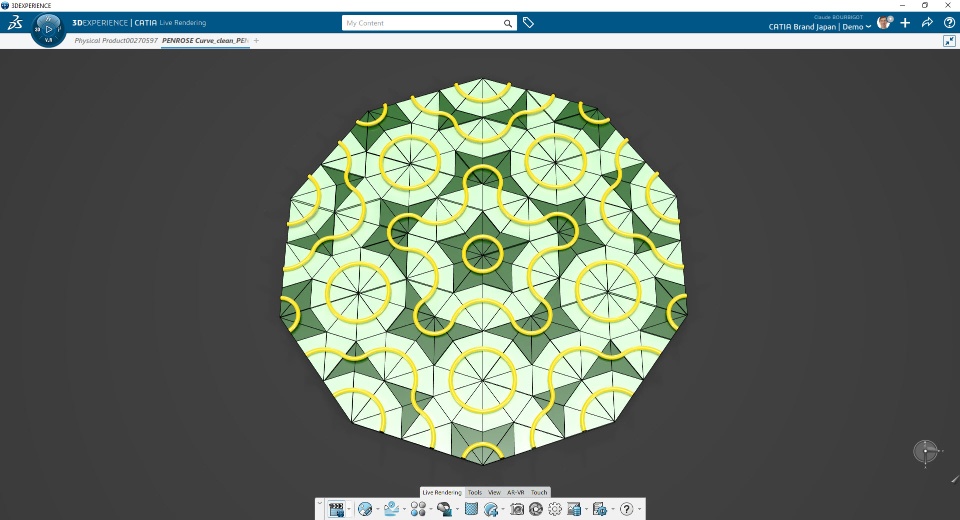Expand the toolbar help icon dropdown arrow
Viewport: 960px width, 520px height.
pos(639,510)
